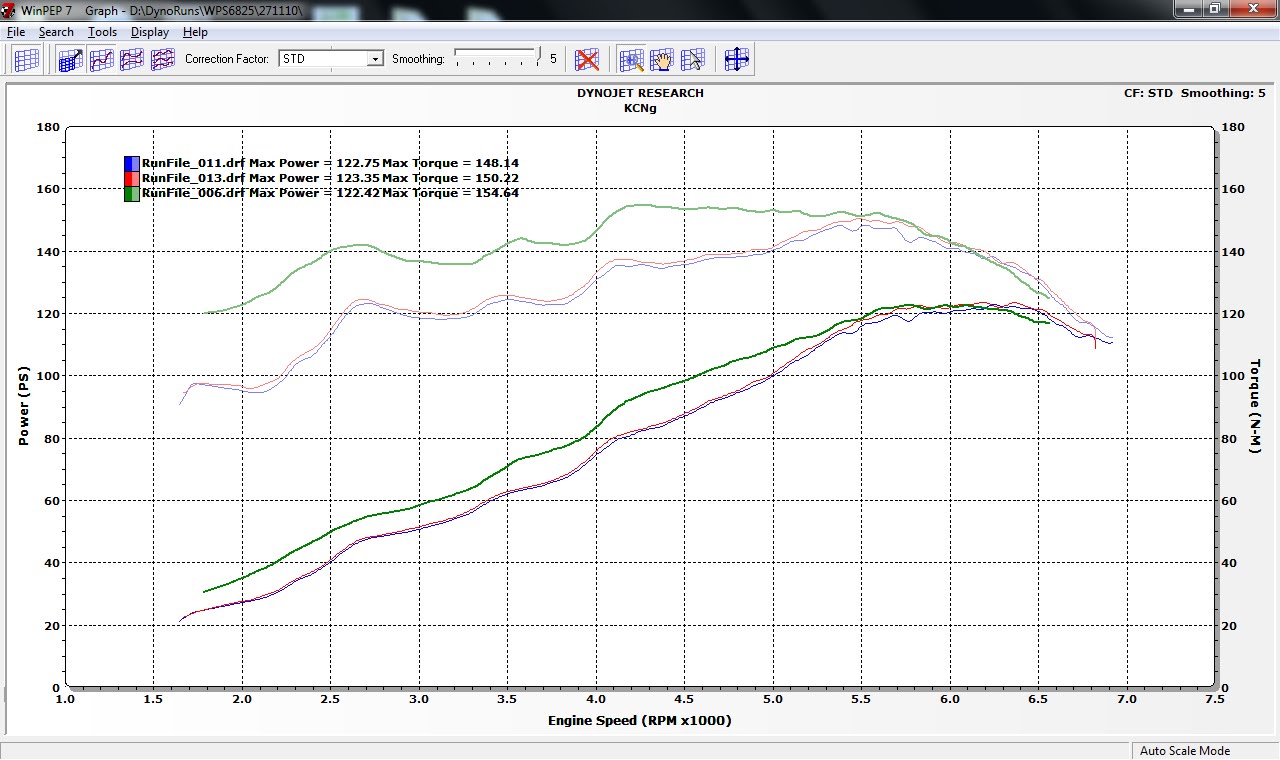The height and width of the screenshot is (760, 1280).
Task: Open the data table grid view icon
Action: coord(26,59)
